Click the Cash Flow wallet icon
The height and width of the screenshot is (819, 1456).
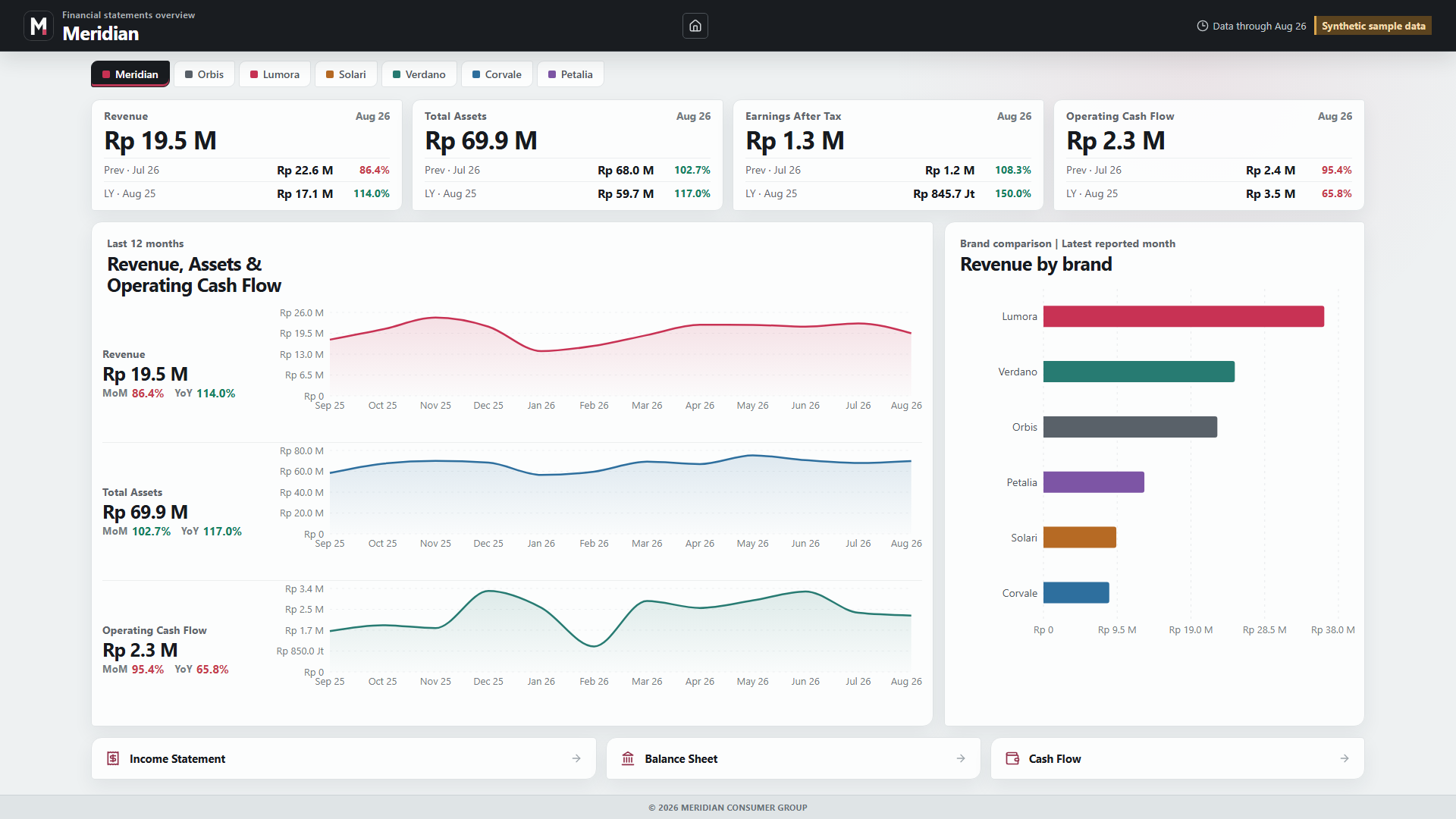[x=1012, y=758]
